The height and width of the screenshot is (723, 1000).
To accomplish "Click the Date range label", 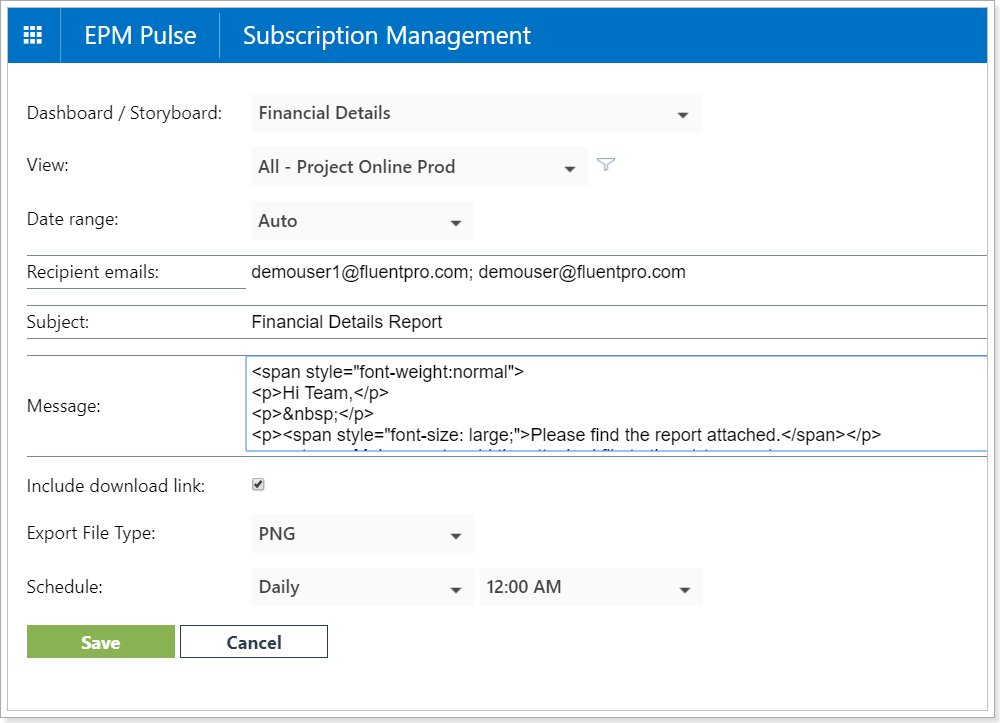I will (73, 219).
